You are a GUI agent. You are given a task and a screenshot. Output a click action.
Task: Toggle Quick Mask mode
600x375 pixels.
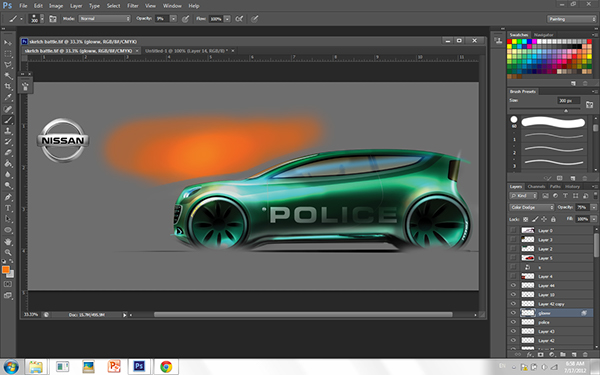pos(8,284)
